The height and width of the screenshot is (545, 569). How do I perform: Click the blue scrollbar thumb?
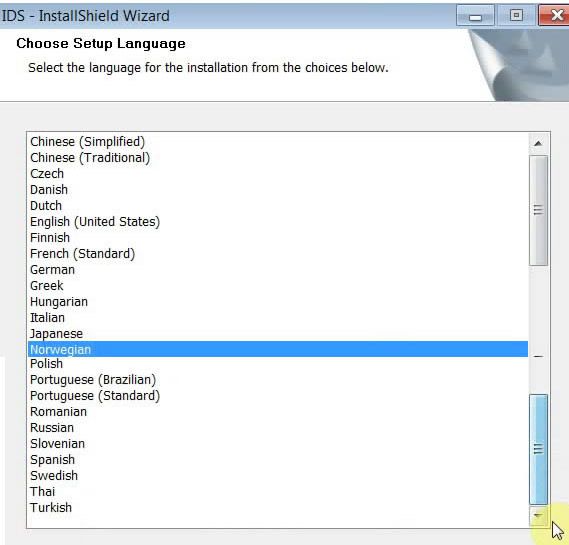(539, 449)
